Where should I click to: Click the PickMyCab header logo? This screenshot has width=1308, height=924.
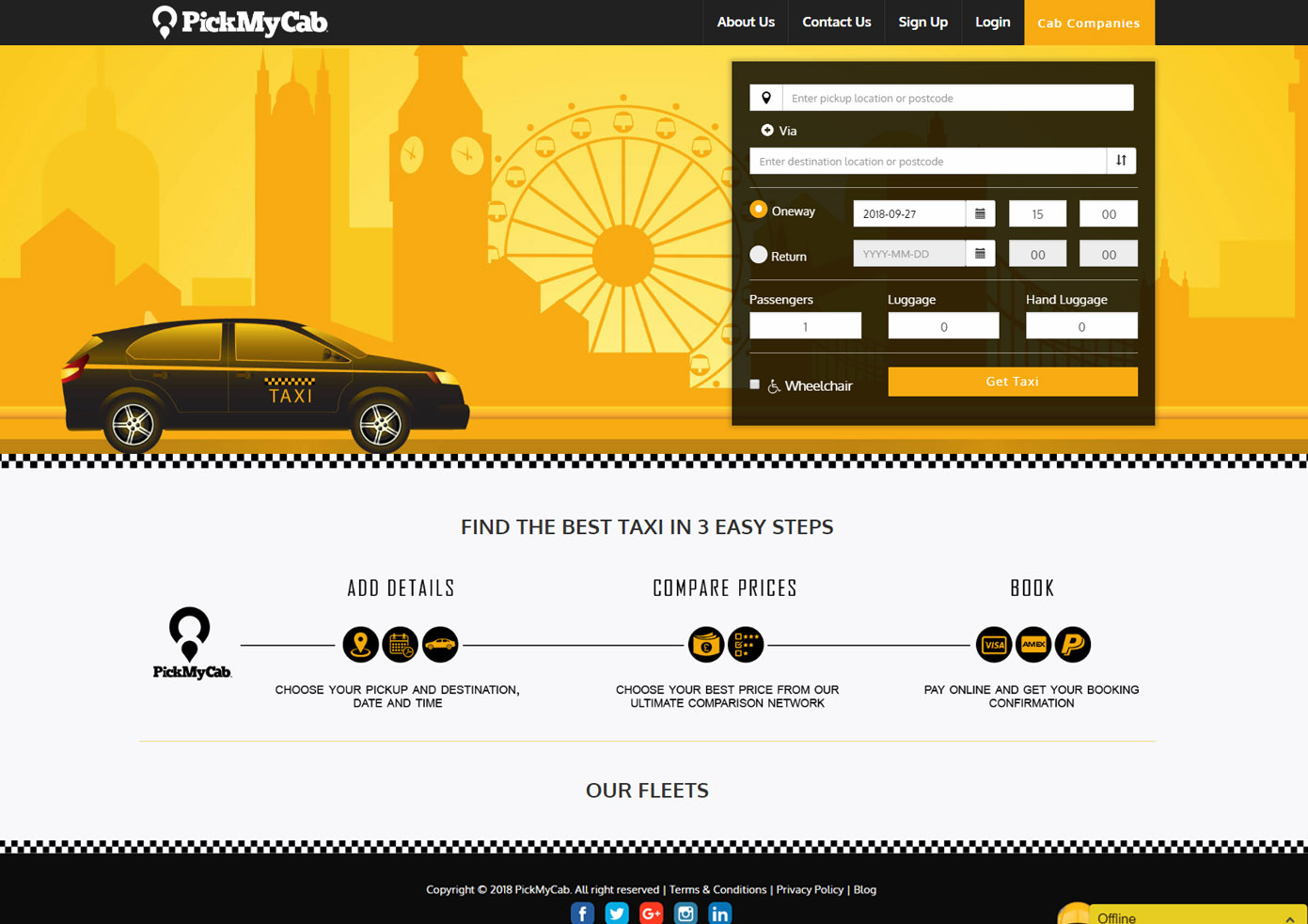click(x=240, y=22)
